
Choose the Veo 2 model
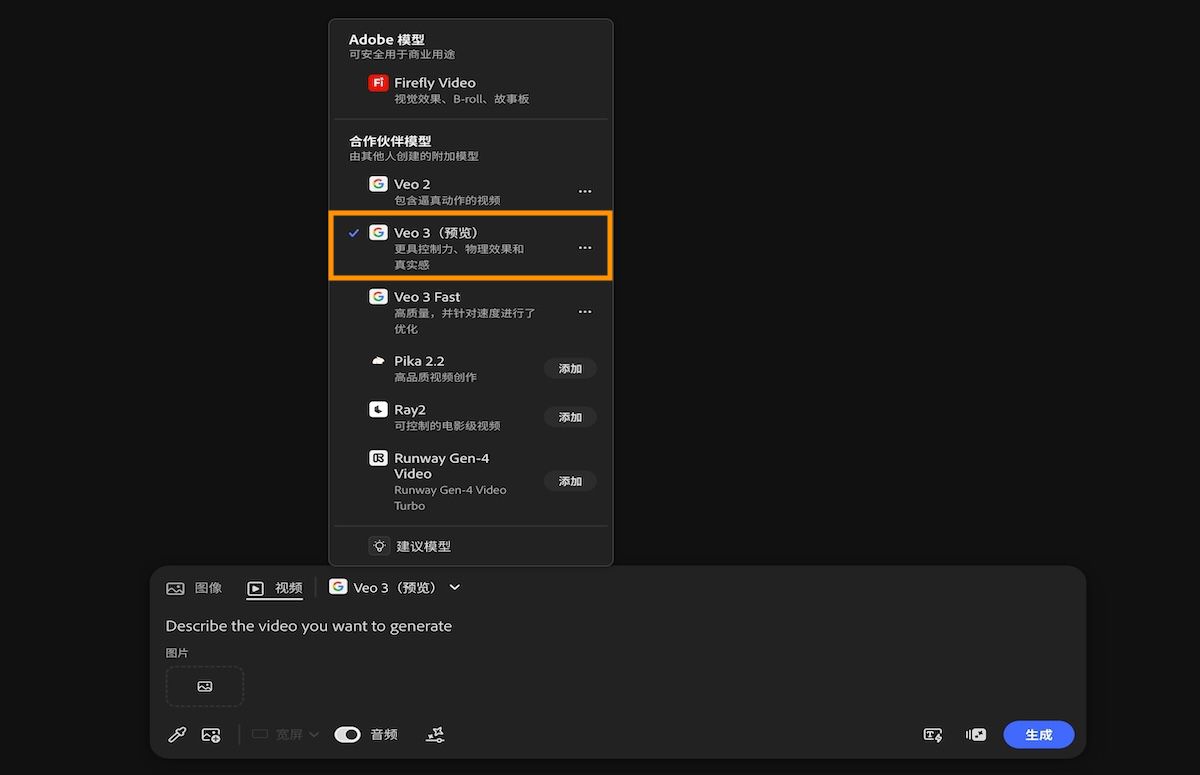(x=470, y=191)
